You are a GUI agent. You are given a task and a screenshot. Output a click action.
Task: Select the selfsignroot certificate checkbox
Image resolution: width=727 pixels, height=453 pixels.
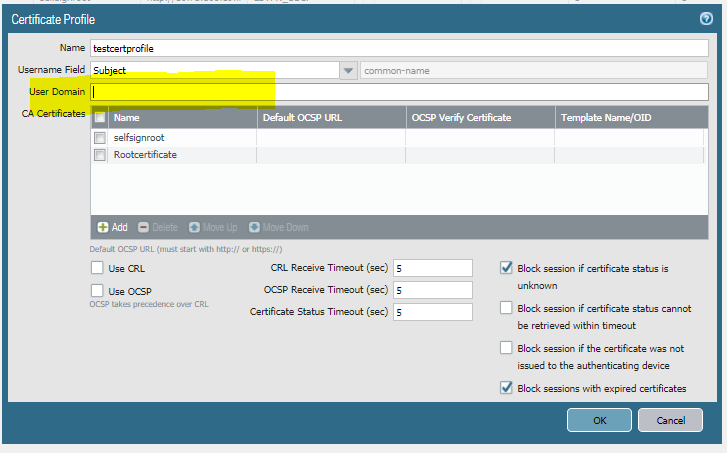click(x=100, y=137)
